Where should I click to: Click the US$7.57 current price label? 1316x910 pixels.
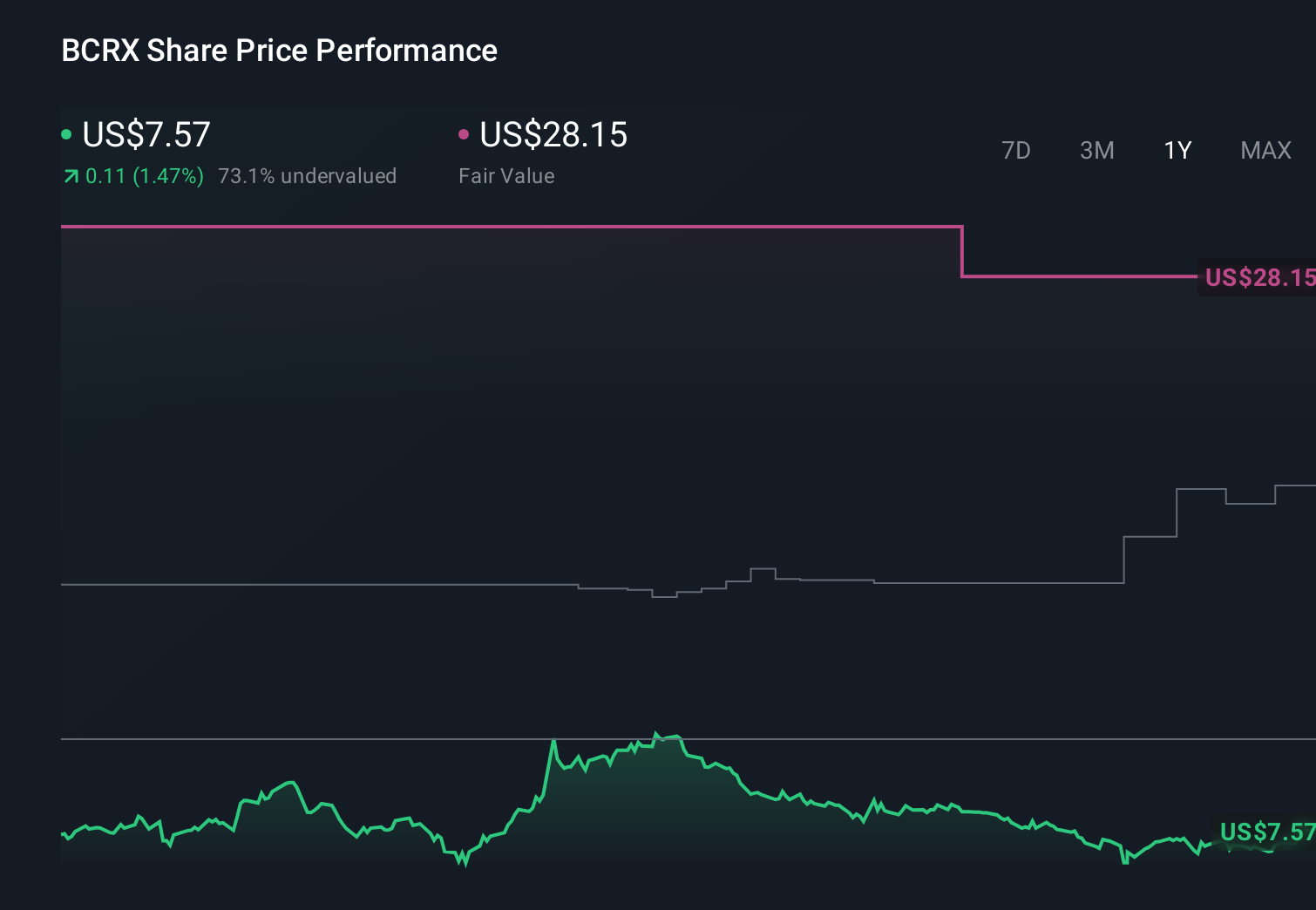[145, 133]
